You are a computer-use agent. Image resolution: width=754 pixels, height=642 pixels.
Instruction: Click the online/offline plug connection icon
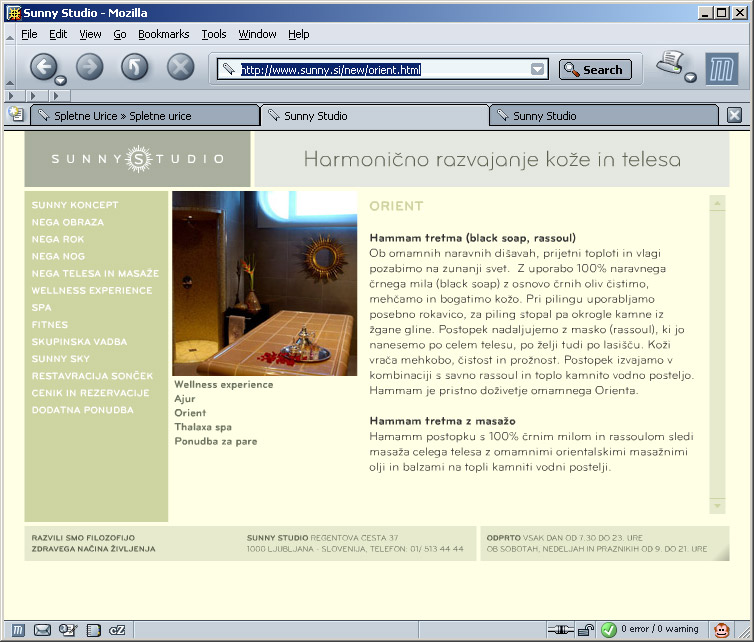[x=561, y=629]
